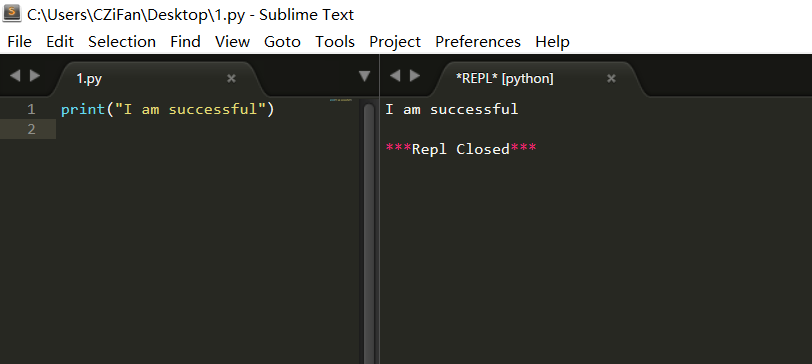This screenshot has height=364, width=812.
Task: Click the left pane vertical scrollbar
Action: point(369,233)
